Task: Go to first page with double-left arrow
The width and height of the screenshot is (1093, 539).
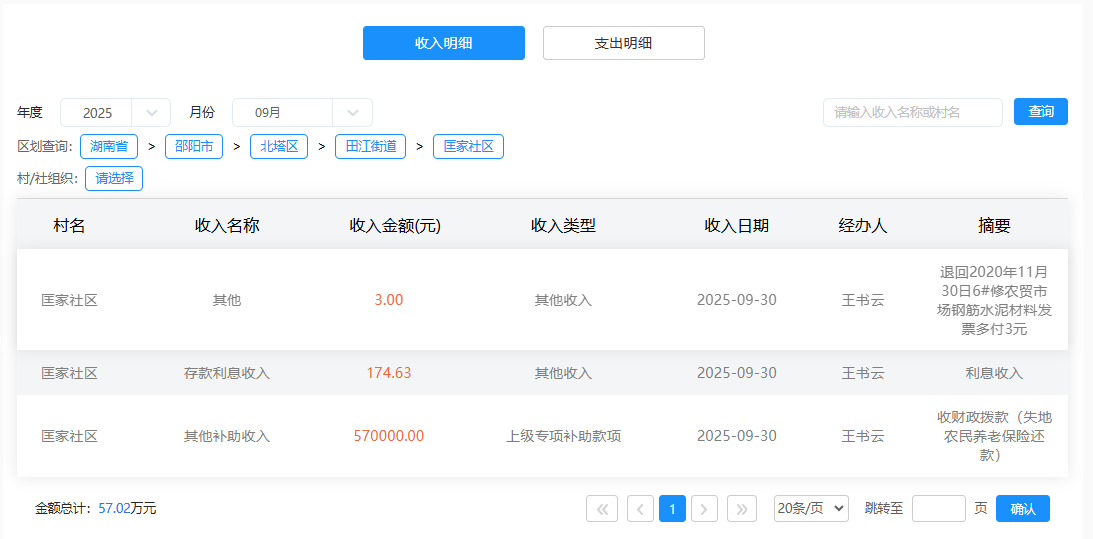Action: [601, 509]
